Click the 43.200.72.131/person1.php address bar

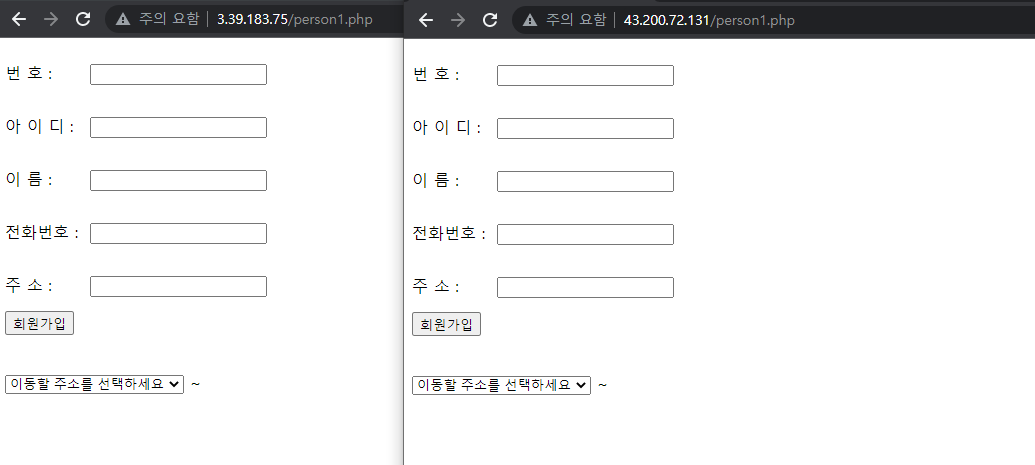[x=774, y=20]
